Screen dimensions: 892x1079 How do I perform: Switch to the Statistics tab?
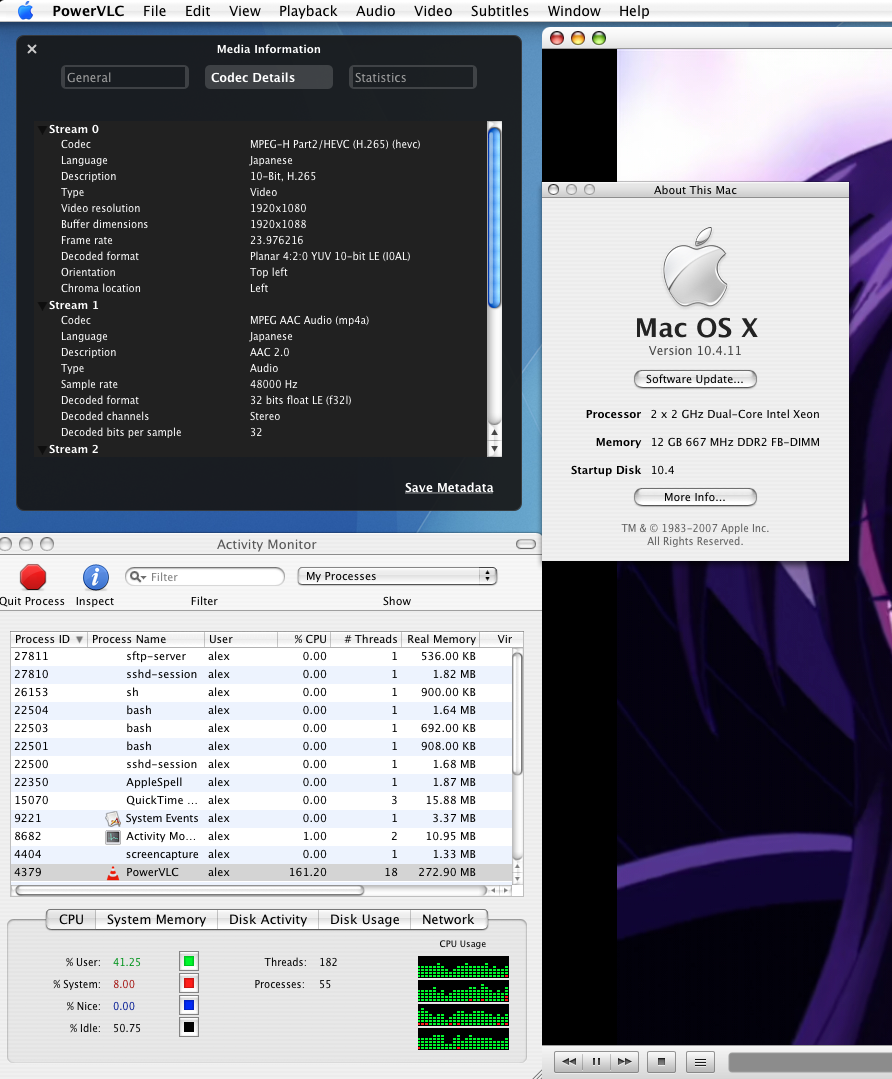412,77
